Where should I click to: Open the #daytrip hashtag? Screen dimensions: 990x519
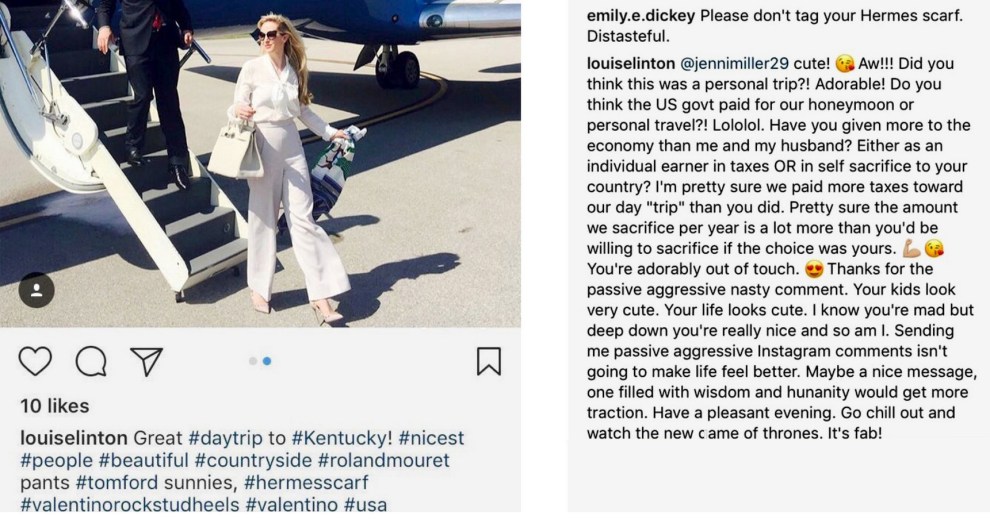[x=222, y=439]
